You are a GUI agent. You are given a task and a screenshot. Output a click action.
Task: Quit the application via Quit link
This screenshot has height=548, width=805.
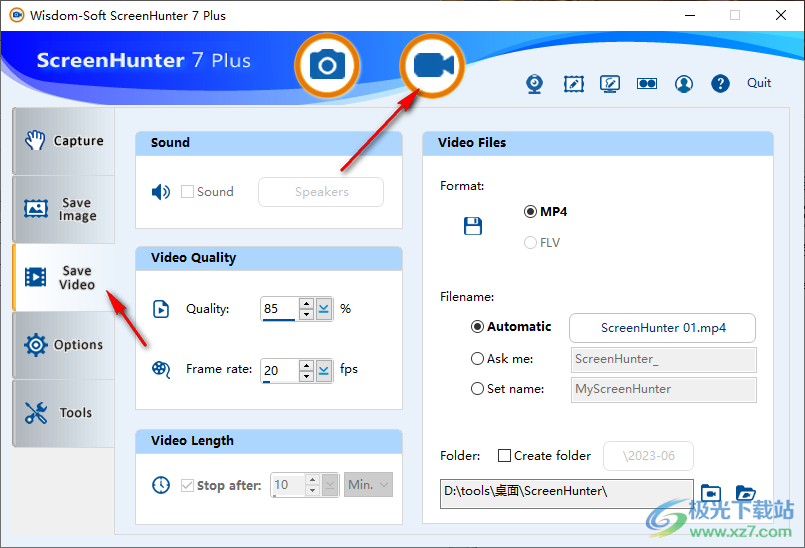click(x=759, y=83)
